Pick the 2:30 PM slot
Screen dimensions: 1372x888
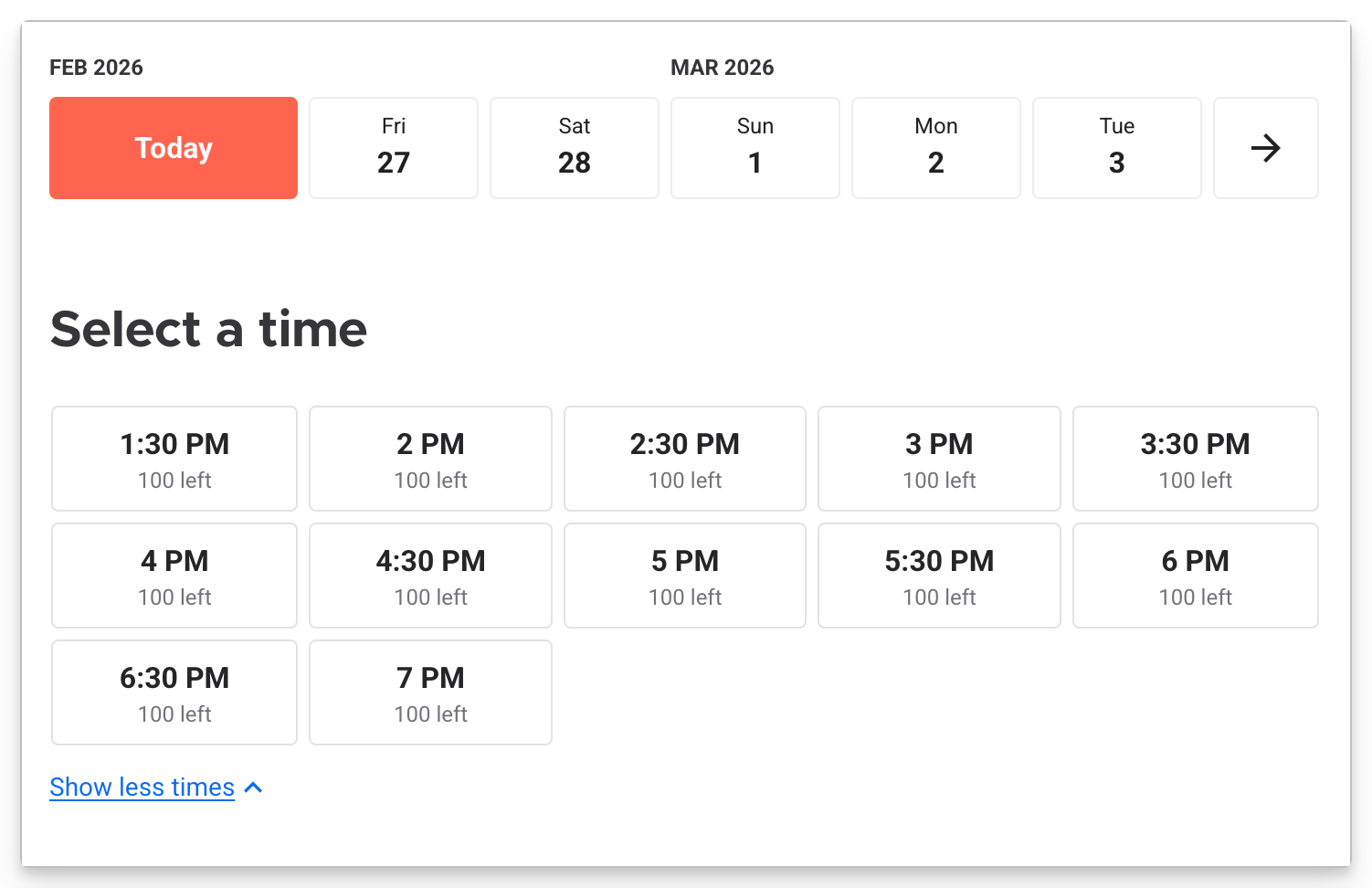pyautogui.click(x=685, y=459)
